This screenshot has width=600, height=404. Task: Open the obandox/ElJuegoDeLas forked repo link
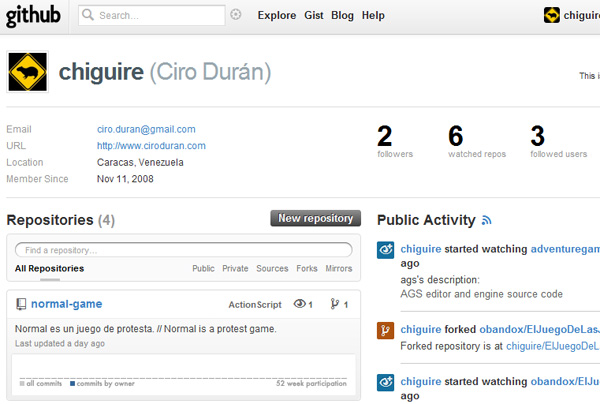540,329
